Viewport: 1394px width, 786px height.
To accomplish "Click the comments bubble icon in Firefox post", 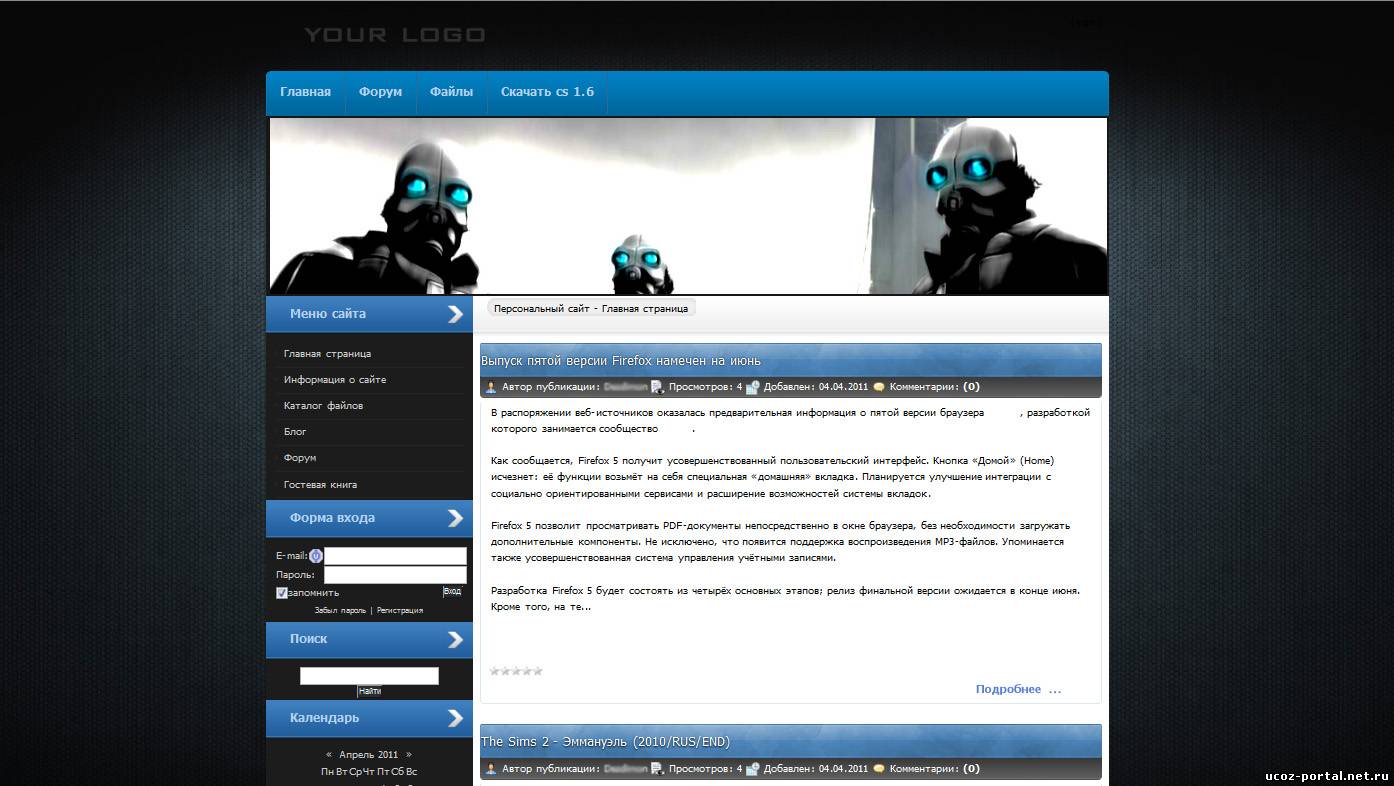I will 878,387.
